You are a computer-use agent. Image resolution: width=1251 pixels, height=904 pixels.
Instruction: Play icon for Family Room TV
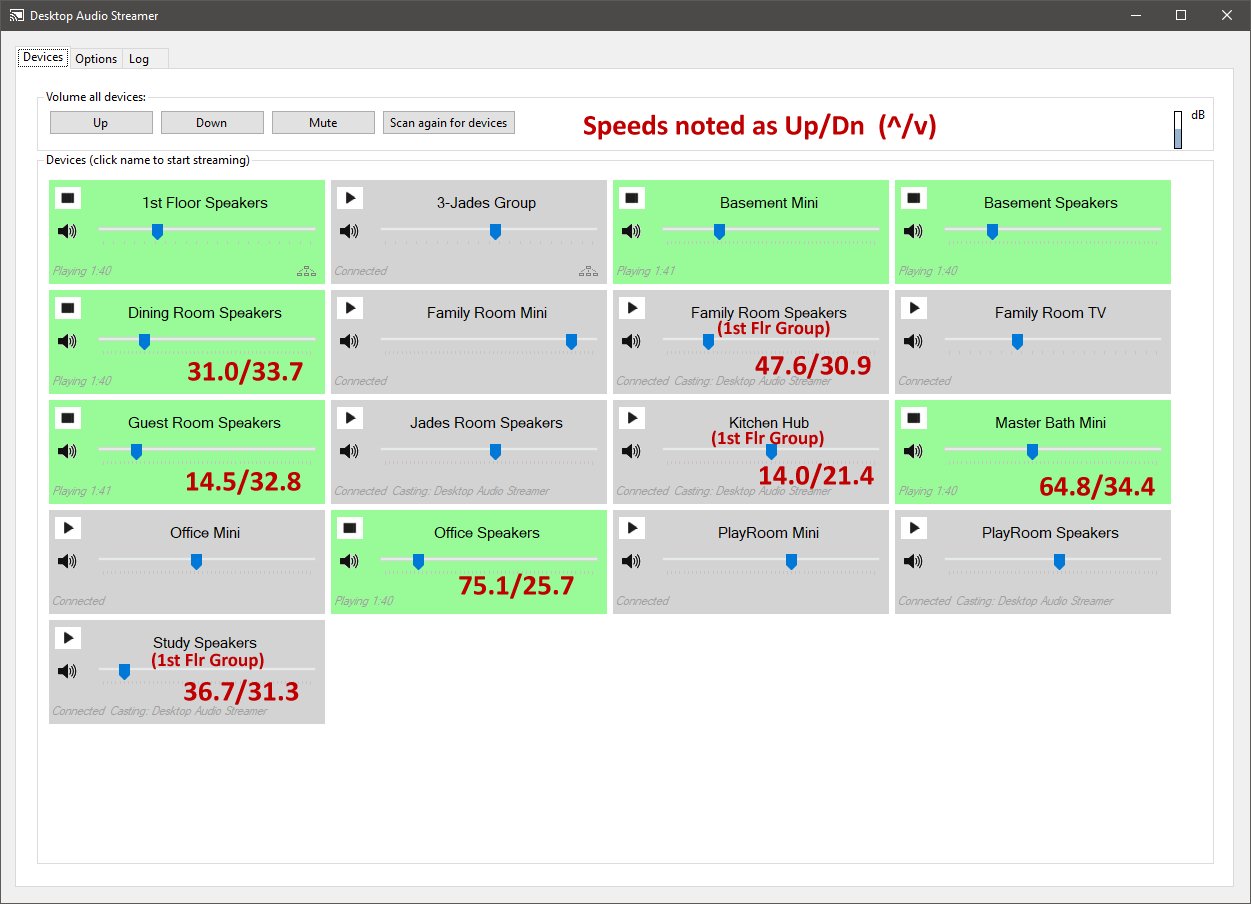(x=914, y=308)
